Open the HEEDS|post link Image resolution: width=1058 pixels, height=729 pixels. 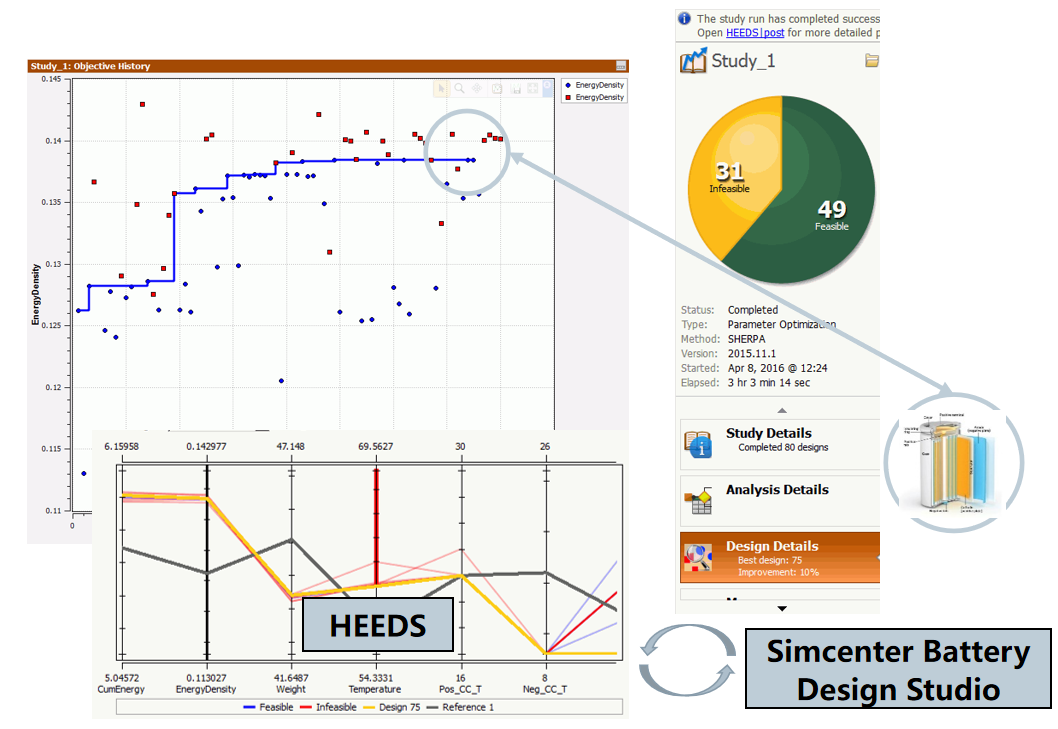pyautogui.click(x=755, y=32)
